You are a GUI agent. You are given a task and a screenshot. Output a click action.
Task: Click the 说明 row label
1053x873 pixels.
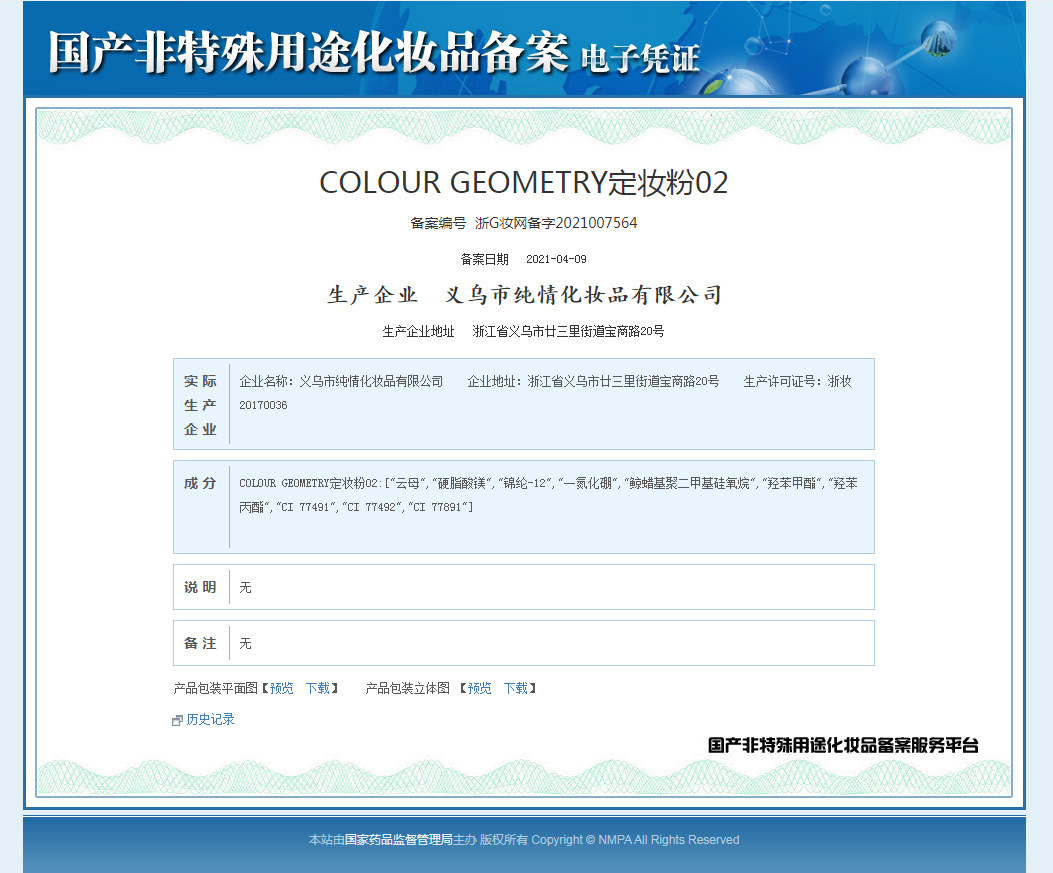pyautogui.click(x=200, y=587)
